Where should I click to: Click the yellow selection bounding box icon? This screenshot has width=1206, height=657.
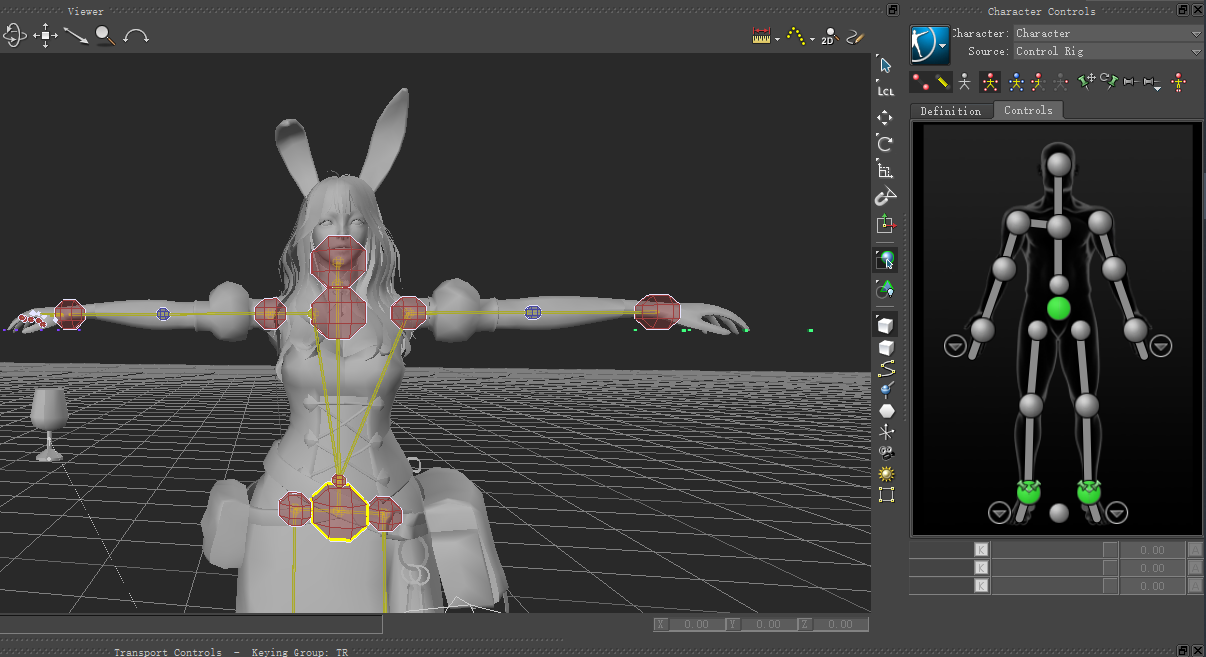point(886,494)
